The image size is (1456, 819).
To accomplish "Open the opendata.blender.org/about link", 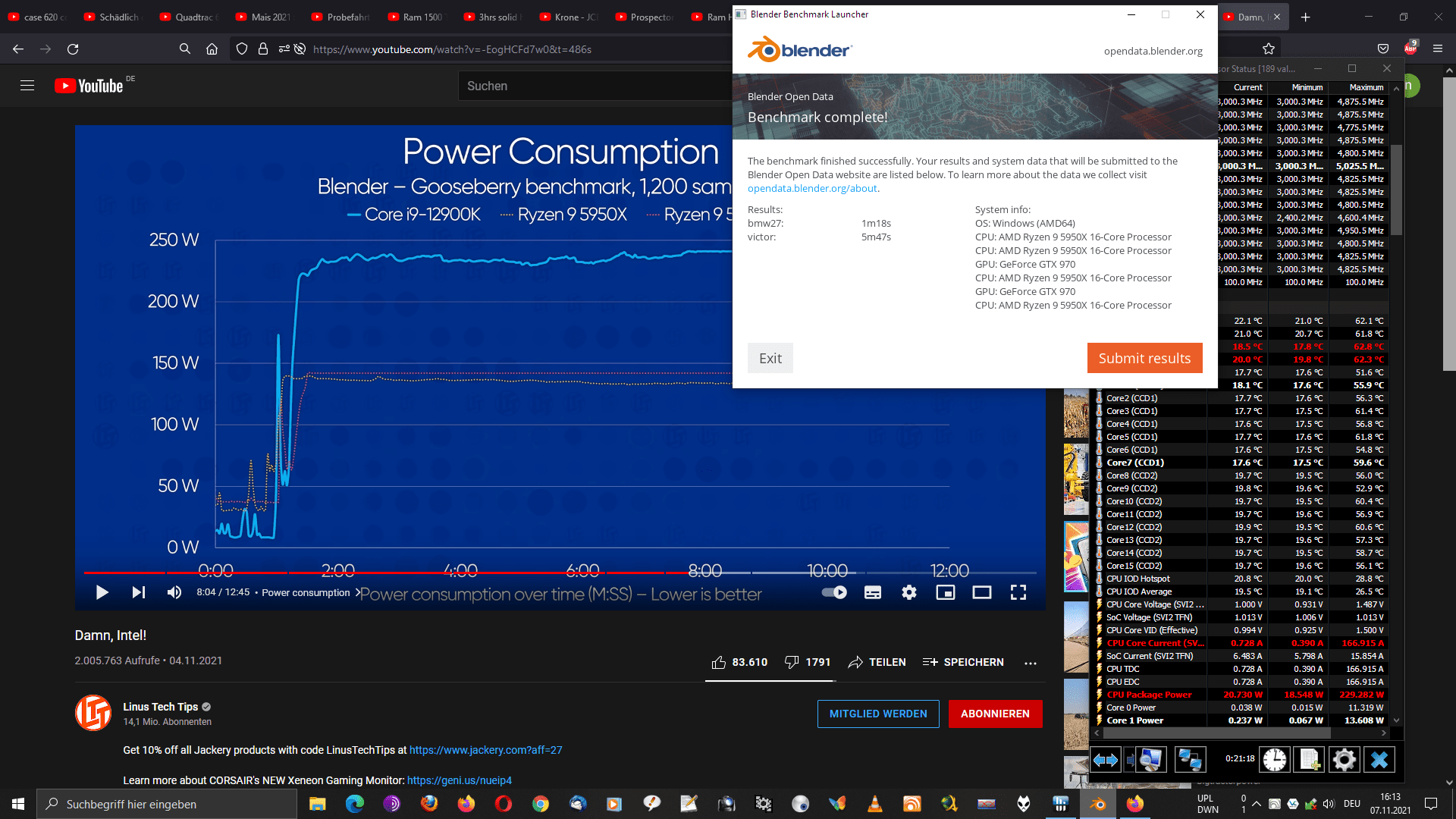I will 812,188.
